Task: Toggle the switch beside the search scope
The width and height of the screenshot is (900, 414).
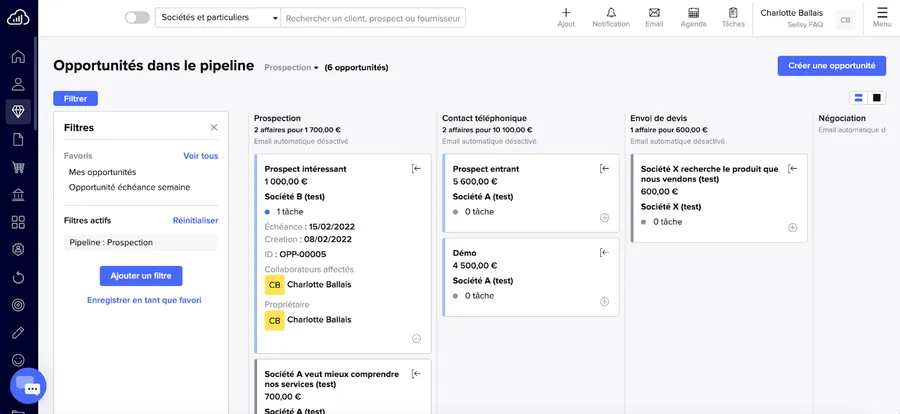Action: [x=137, y=18]
